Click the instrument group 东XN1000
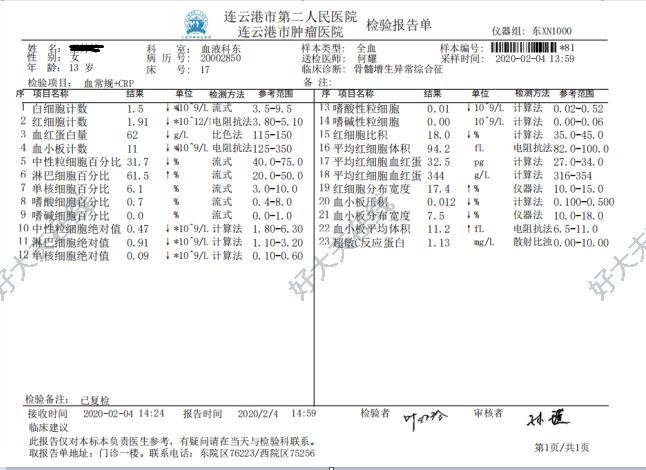Screen dimensions: 646x470 point(552,31)
